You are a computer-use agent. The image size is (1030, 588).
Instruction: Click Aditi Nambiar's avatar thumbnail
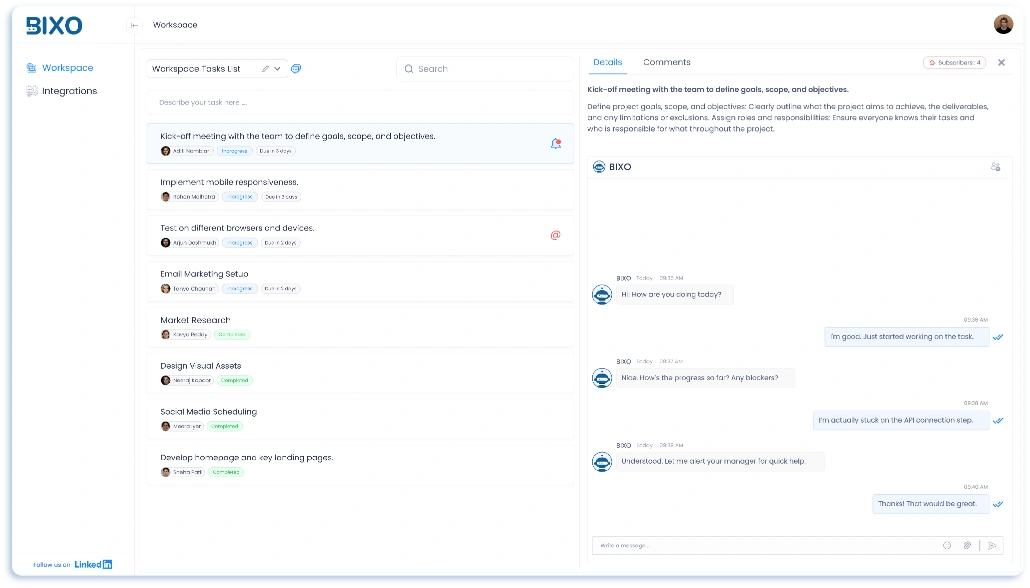coord(166,150)
